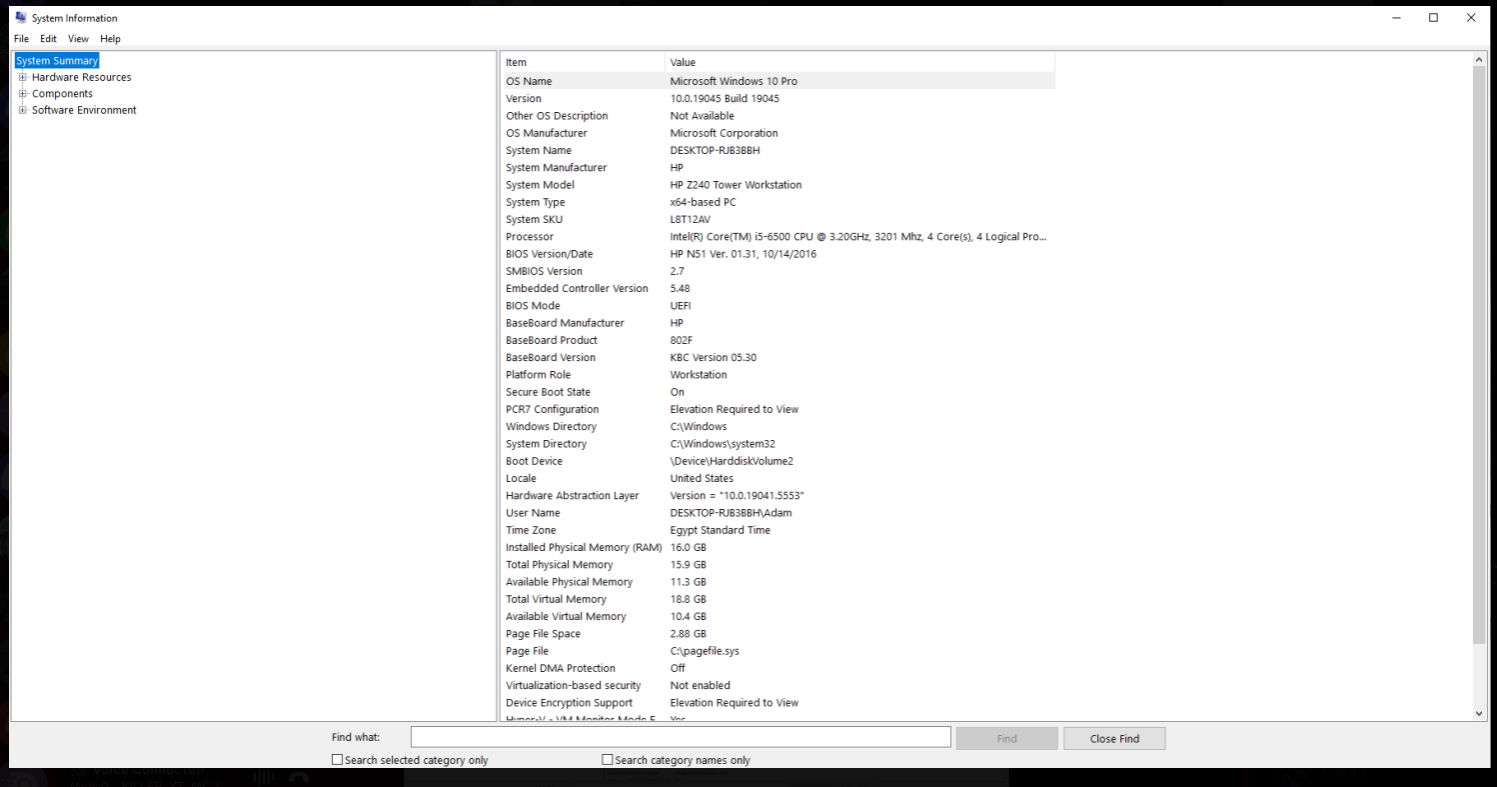This screenshot has height=787, width=1497.
Task: Open the Edit menu
Action: 48,39
